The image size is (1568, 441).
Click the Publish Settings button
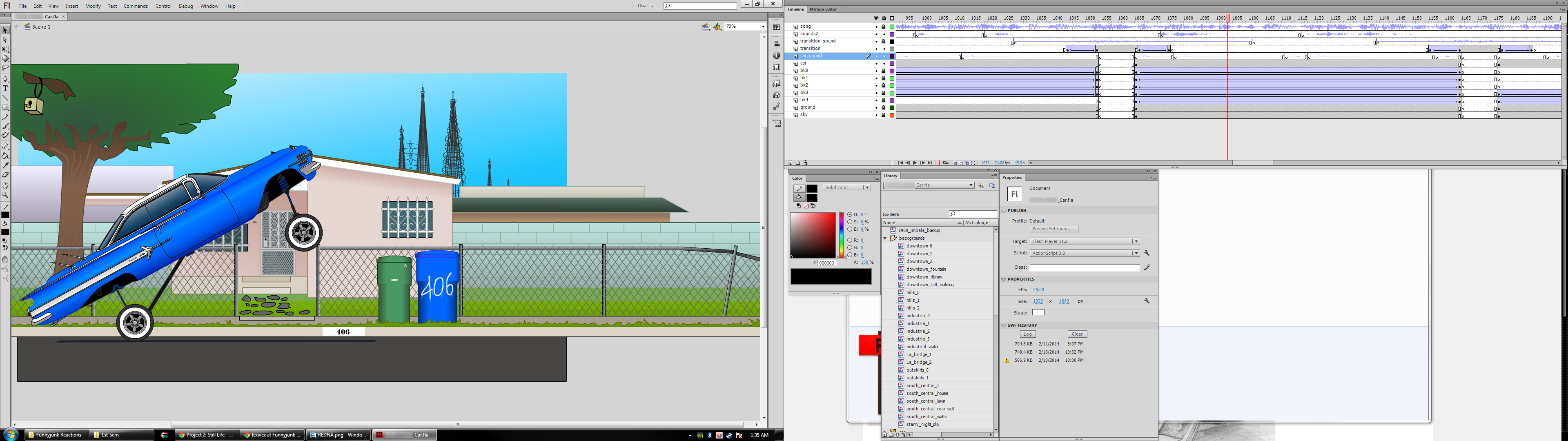(1053, 229)
